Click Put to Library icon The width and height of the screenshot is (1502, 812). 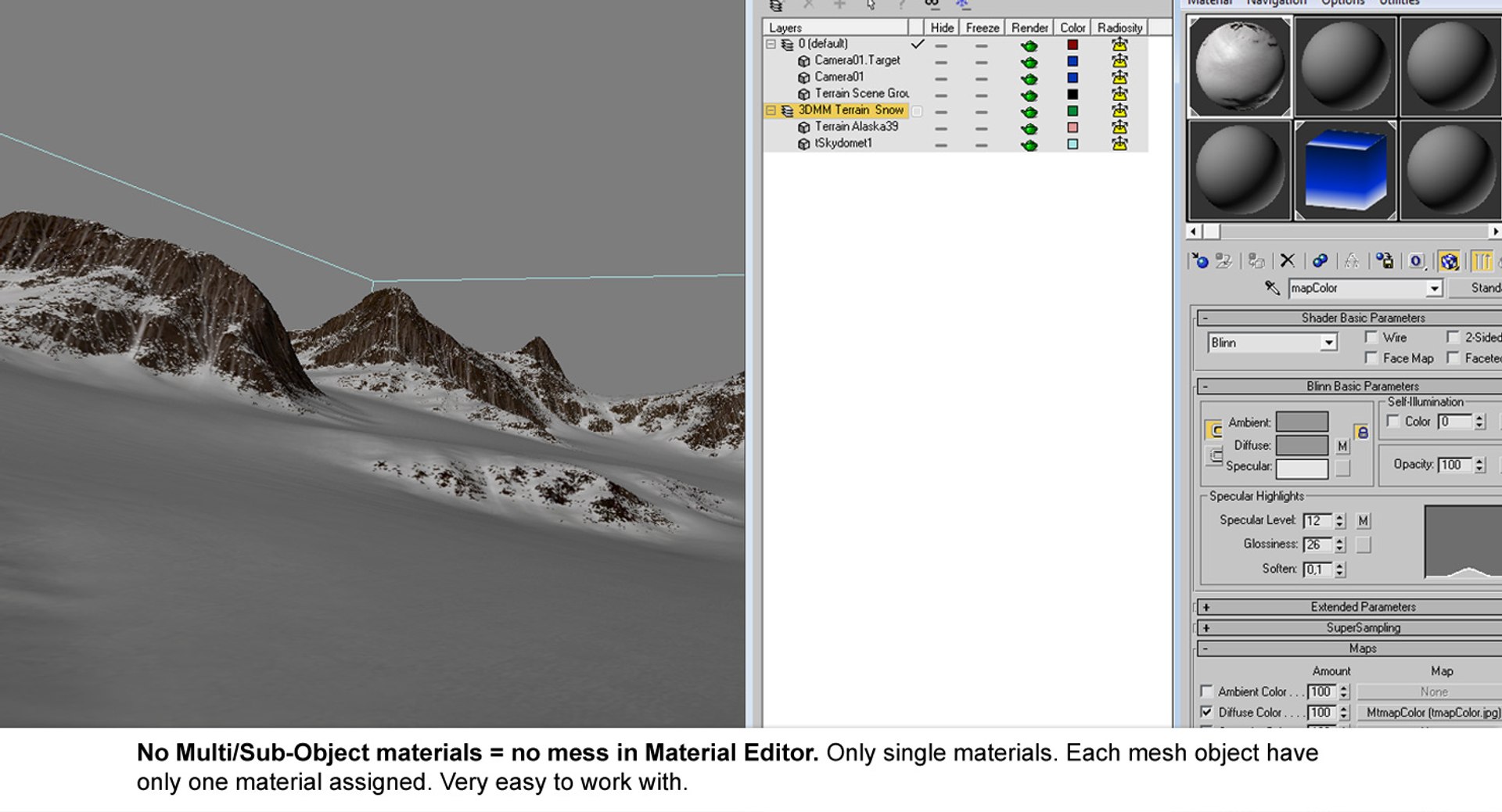click(1385, 261)
